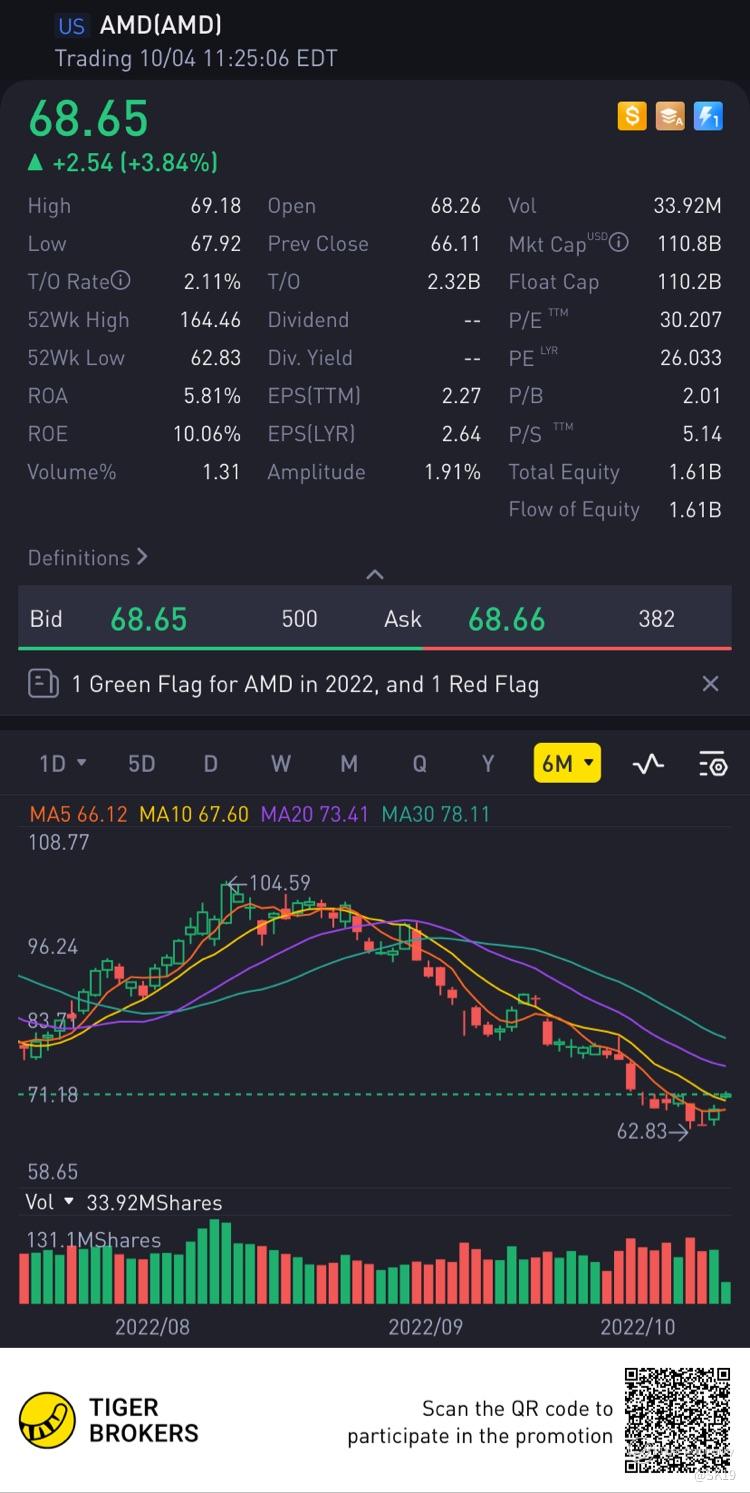The height and width of the screenshot is (1493, 750).
Task: Tap the 2022/09 date axis label
Action: 426,1327
